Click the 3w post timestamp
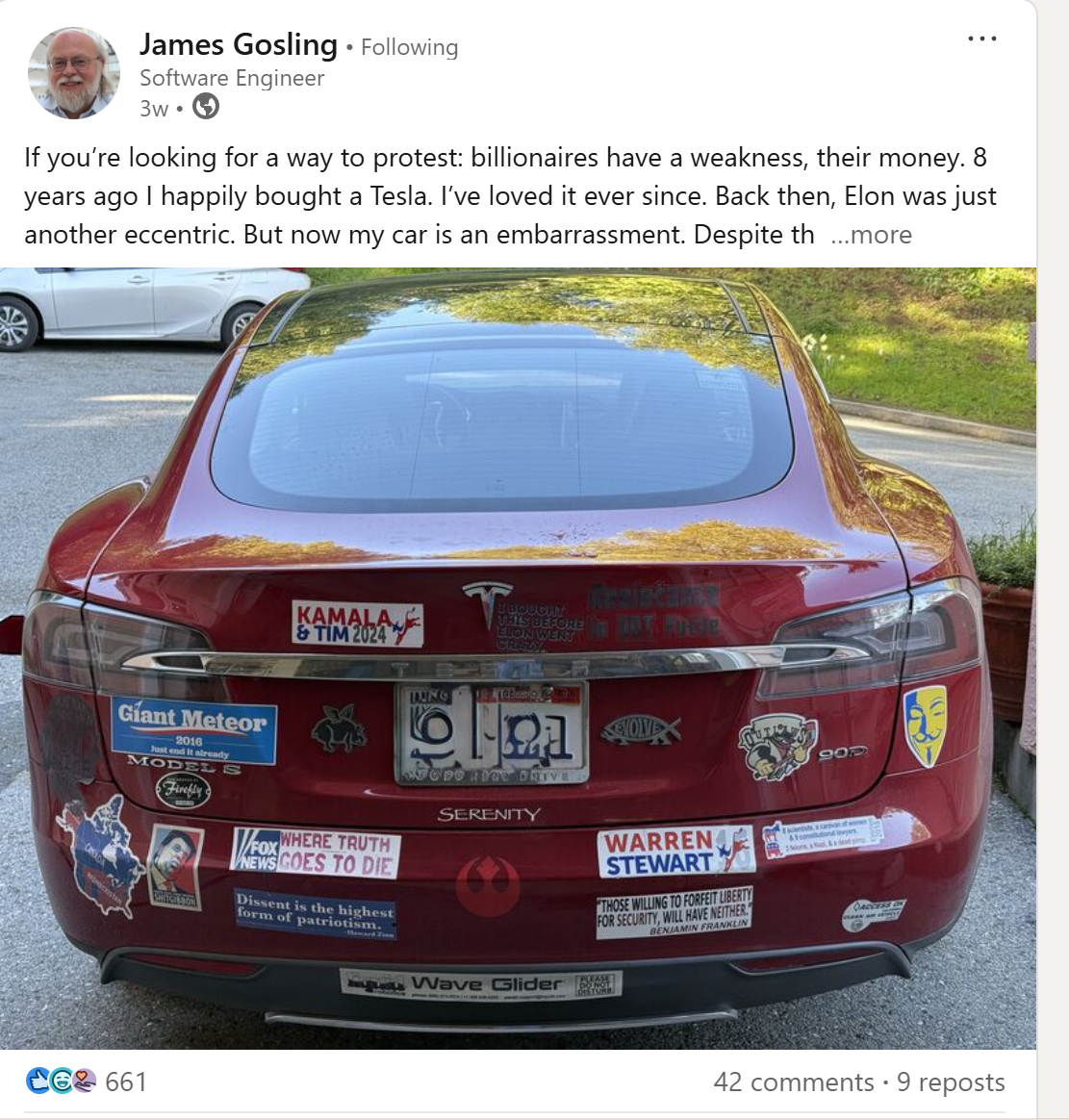Screen dimensions: 1069x1120 [154, 108]
